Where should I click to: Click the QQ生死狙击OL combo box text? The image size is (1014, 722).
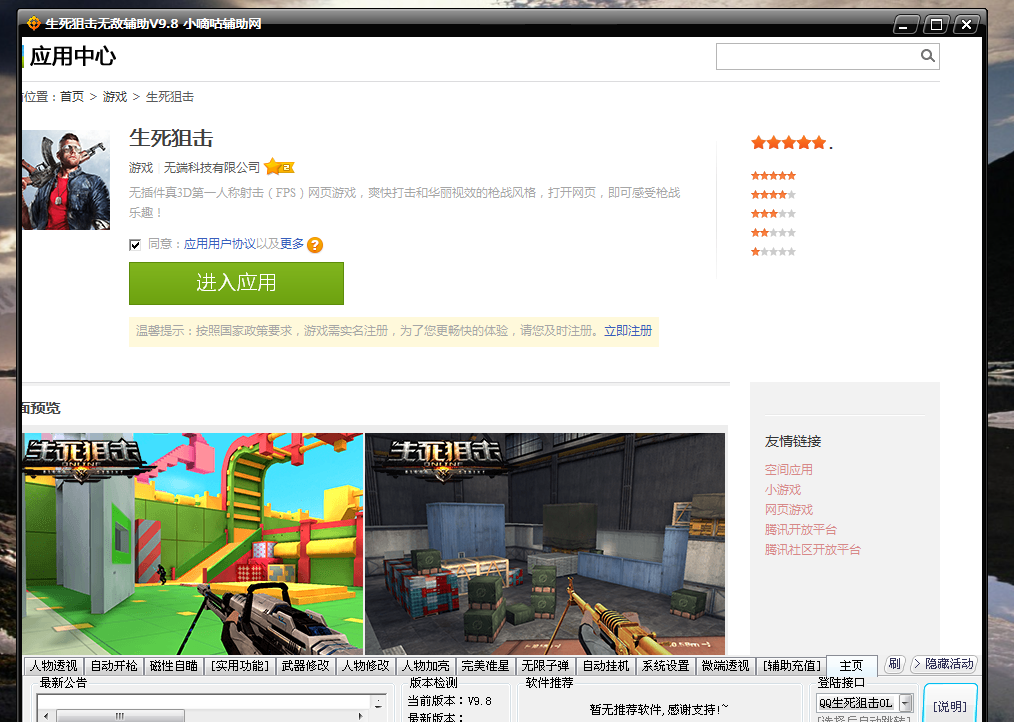click(x=856, y=703)
